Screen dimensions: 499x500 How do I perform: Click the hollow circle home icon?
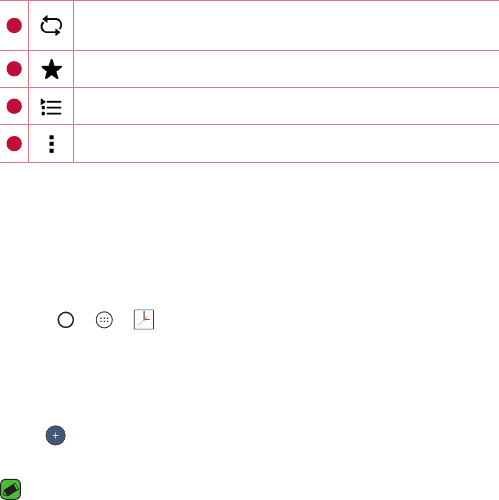[66, 320]
